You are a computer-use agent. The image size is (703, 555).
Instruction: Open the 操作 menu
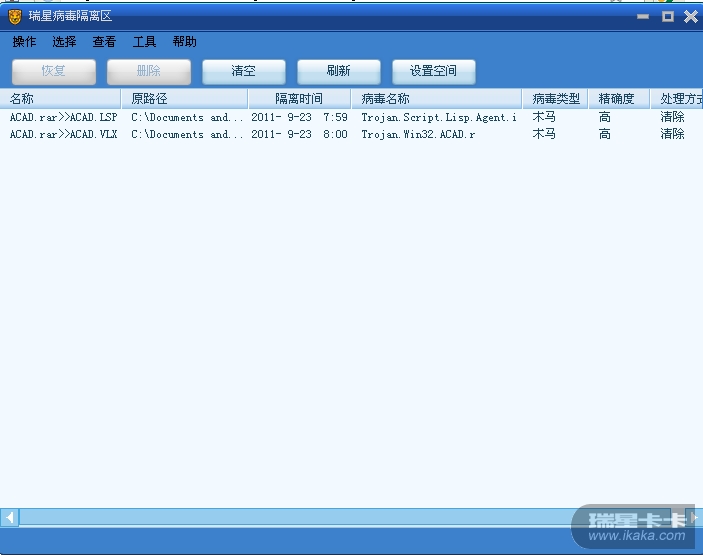[x=24, y=42]
